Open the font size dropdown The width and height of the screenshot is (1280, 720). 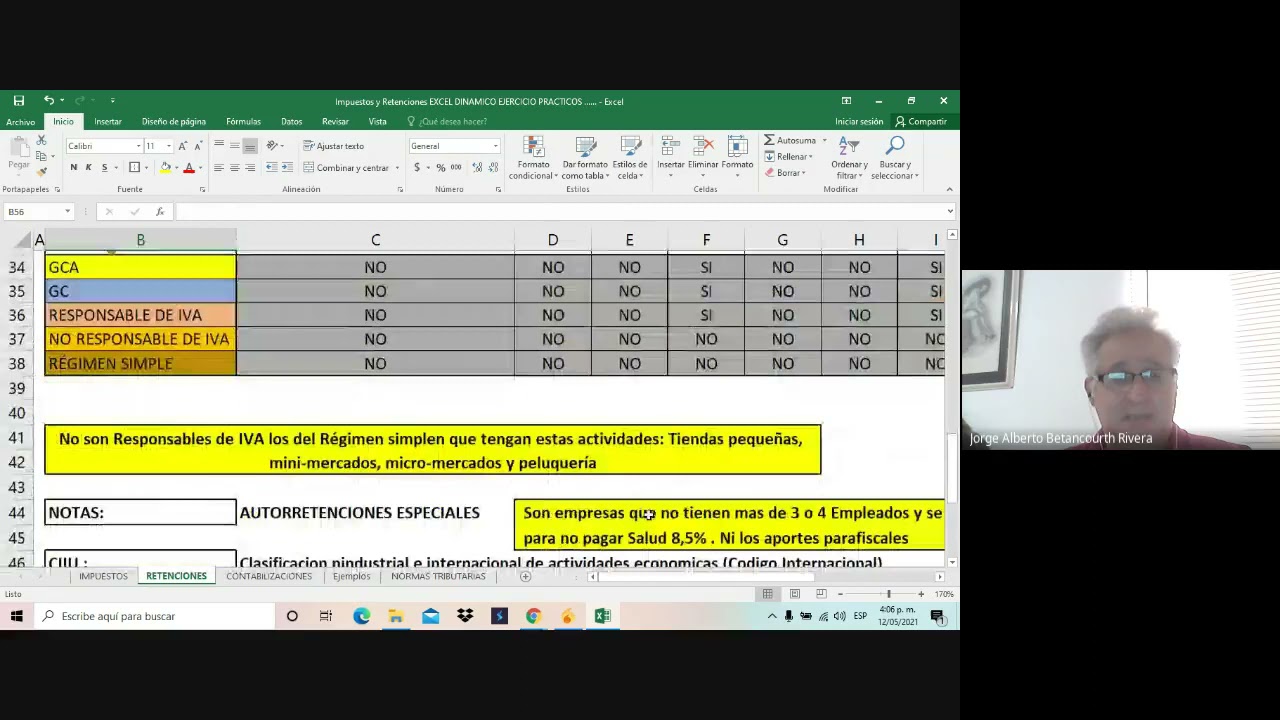pos(168,146)
